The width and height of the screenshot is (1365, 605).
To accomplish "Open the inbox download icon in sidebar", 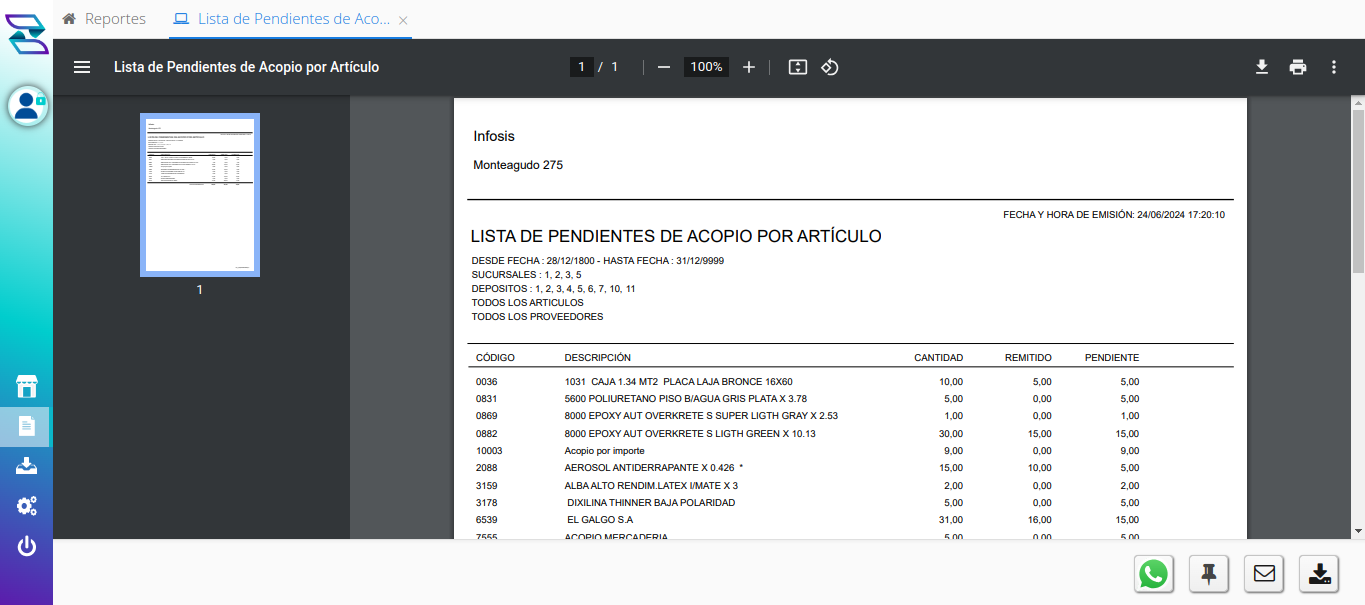I will coord(27,466).
